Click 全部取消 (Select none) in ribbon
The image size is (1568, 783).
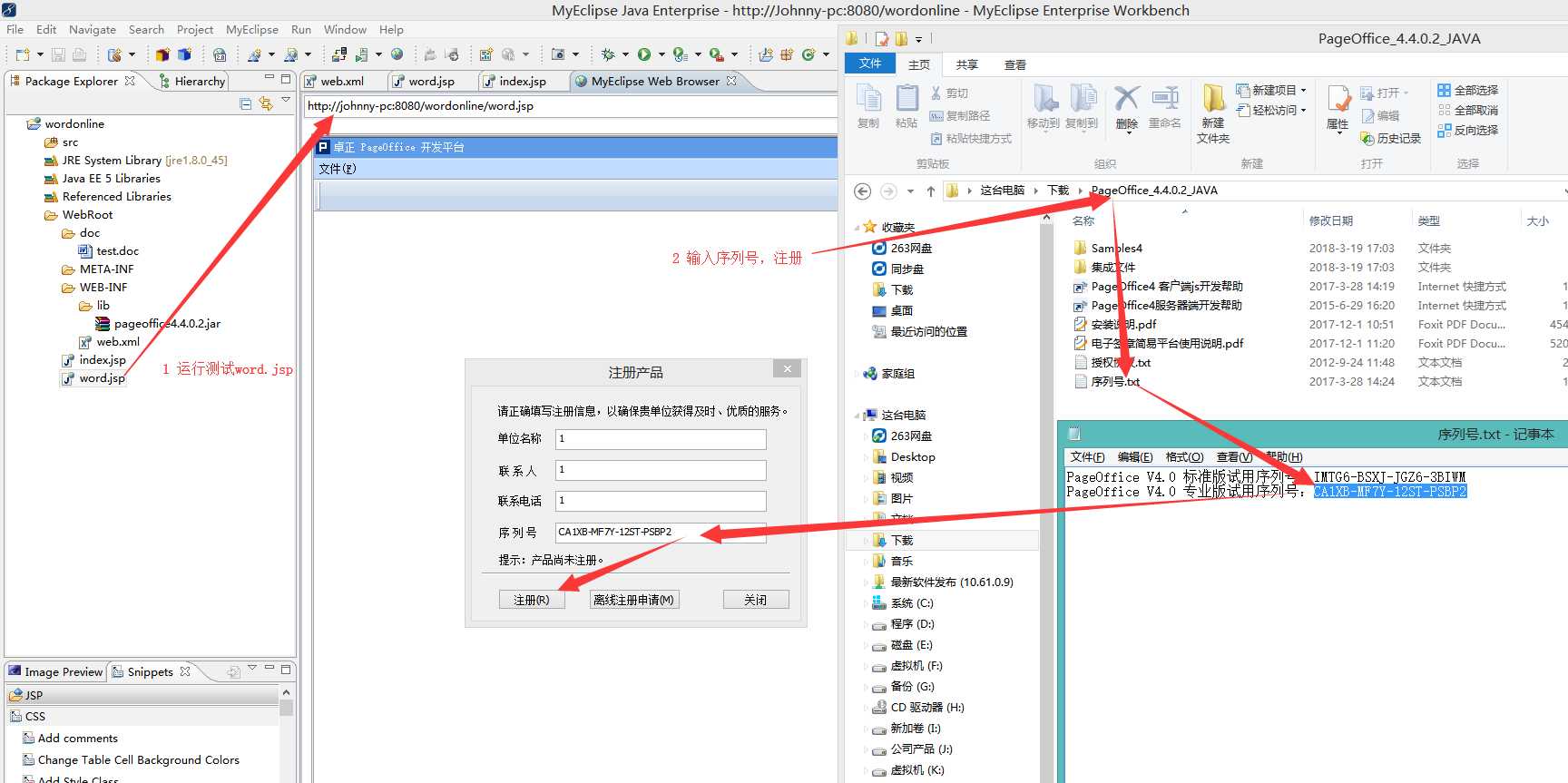click(x=1468, y=110)
